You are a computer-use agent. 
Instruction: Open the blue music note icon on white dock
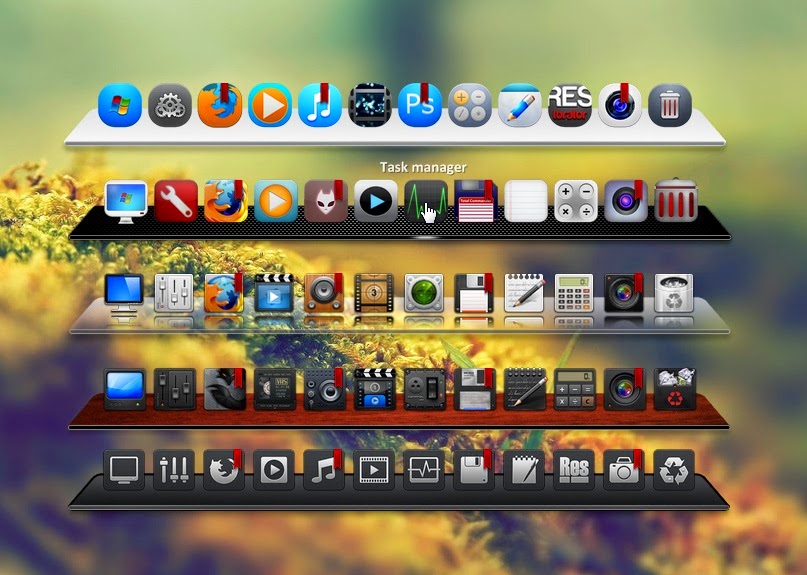coord(320,105)
